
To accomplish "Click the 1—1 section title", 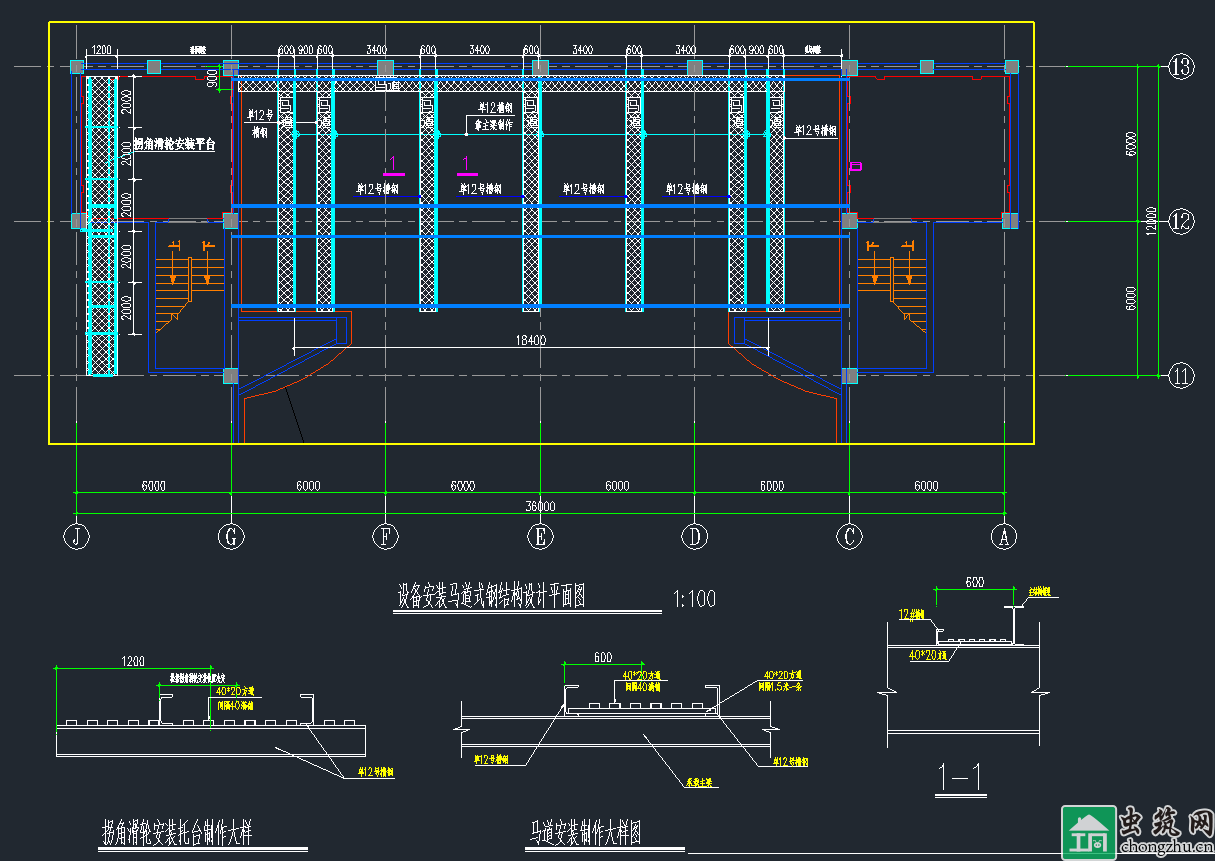I will pyautogui.click(x=961, y=775).
